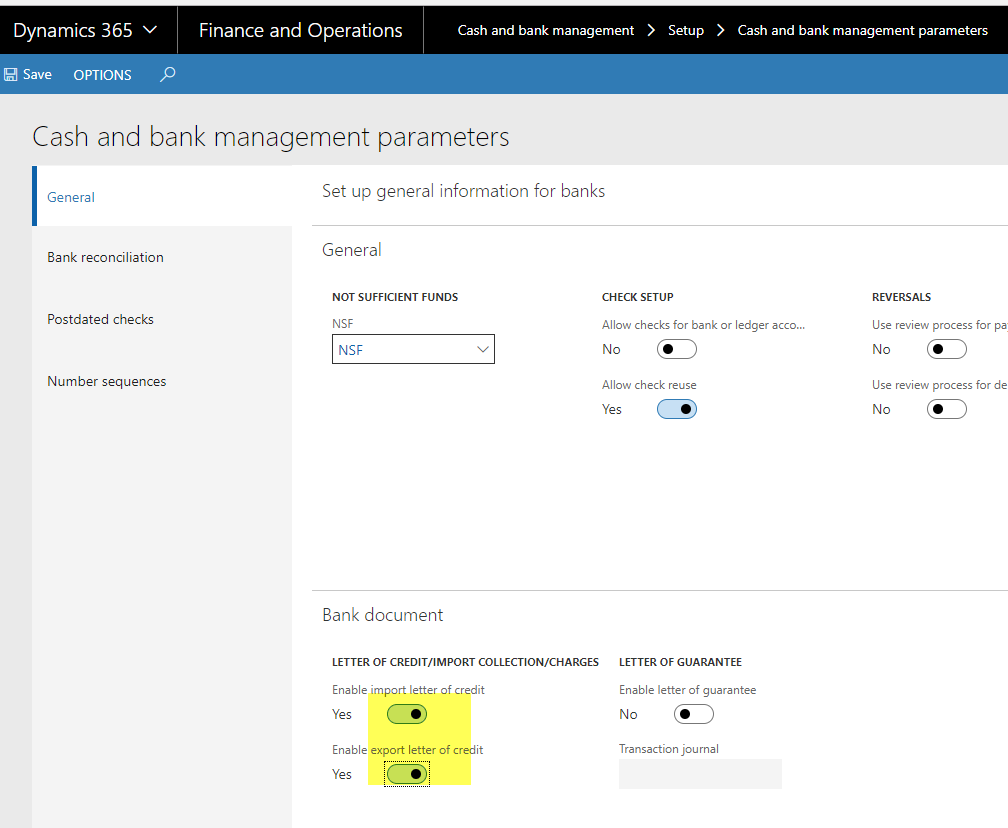The height and width of the screenshot is (828, 1008).
Task: Disable Enable import letter of credit
Action: [407, 714]
